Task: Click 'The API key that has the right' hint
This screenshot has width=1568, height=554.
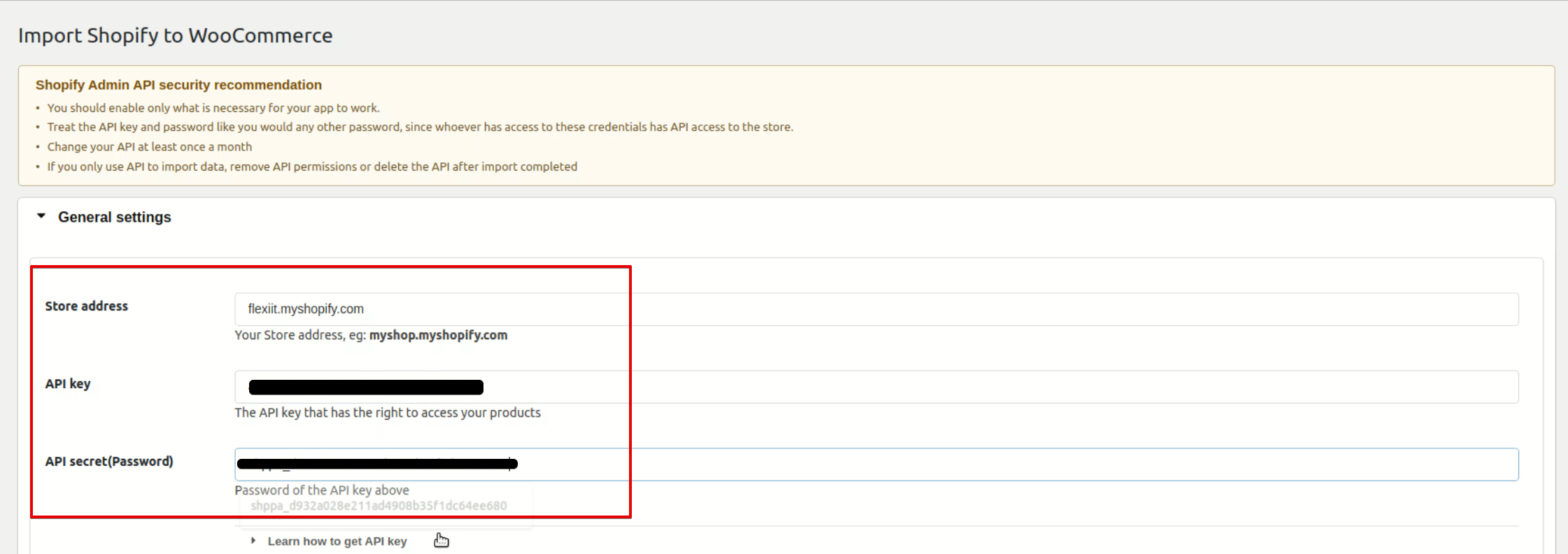Action: tap(388, 413)
